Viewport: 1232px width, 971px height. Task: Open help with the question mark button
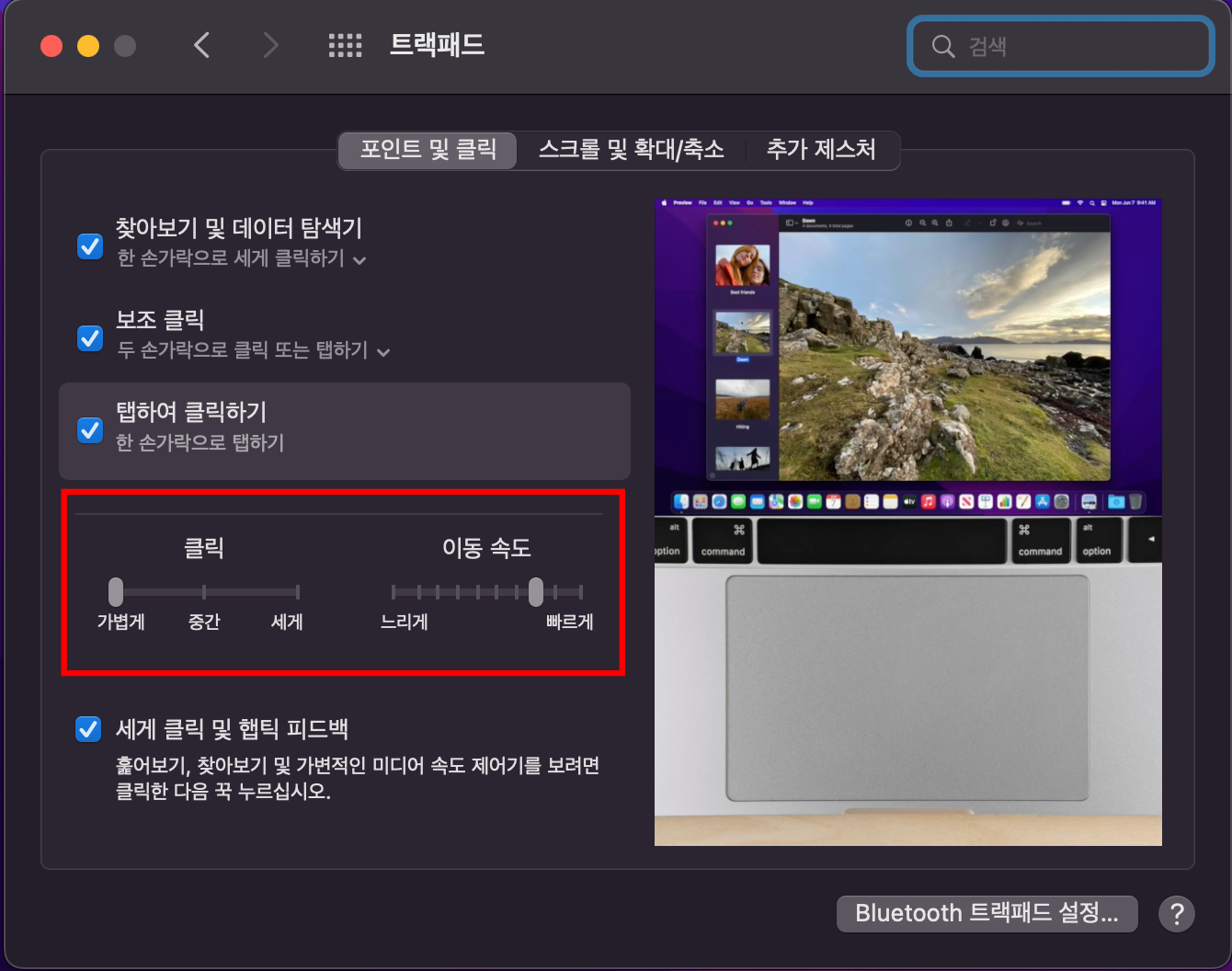click(1176, 914)
